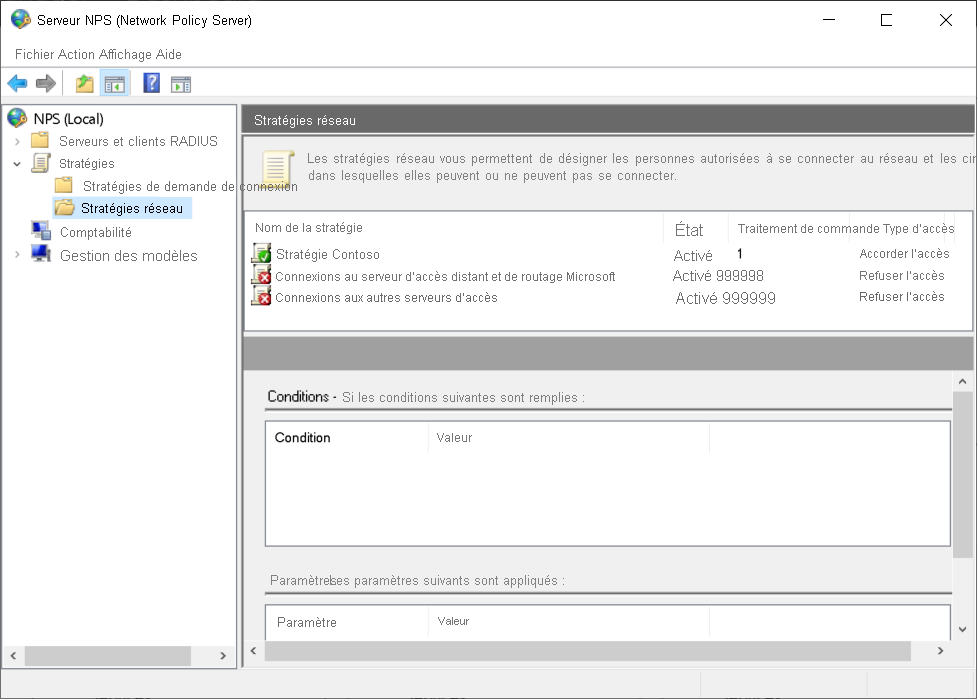Click the Forward arrow toolbar icon
The image size is (977, 699).
(45, 83)
